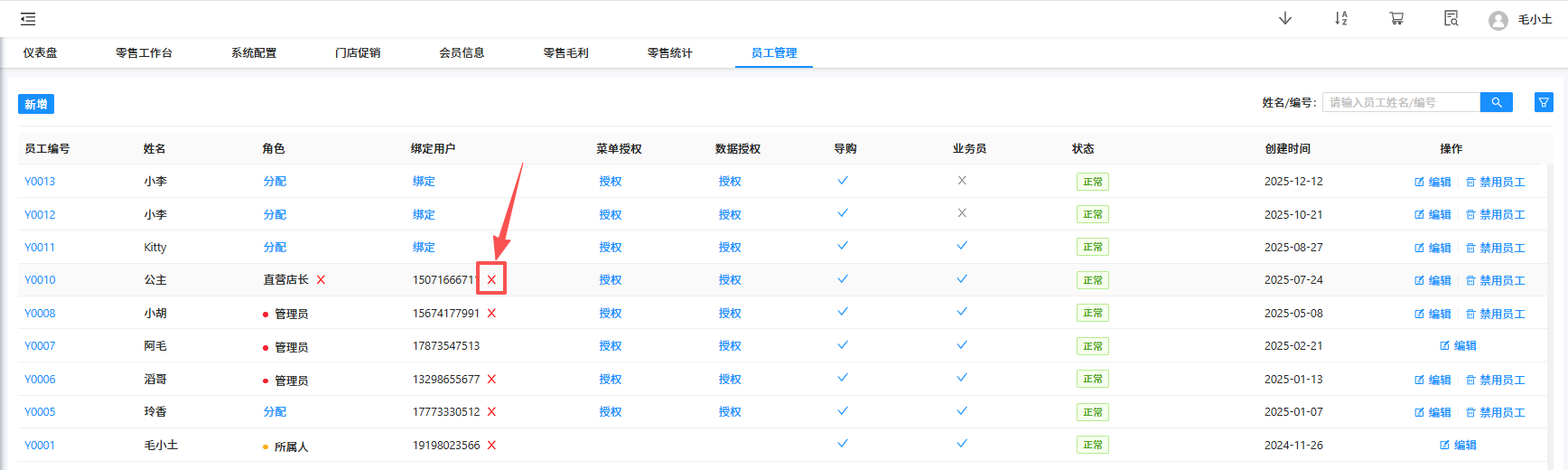Screen dimensions: 1568x470
Task: Edit employee Y0005
Action: click(x=1433, y=412)
